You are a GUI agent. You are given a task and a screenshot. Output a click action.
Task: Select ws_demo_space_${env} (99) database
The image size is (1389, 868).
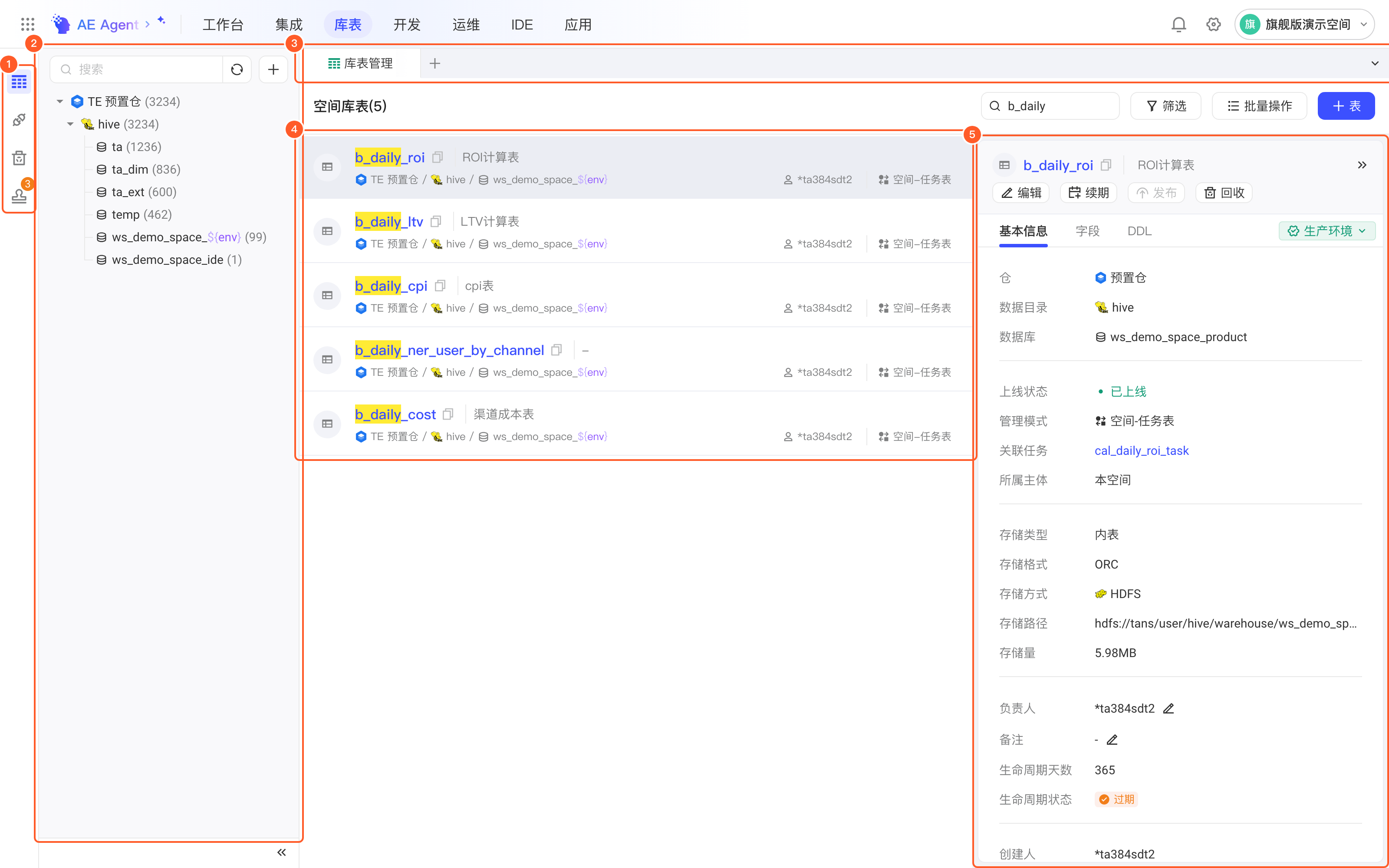click(x=181, y=237)
